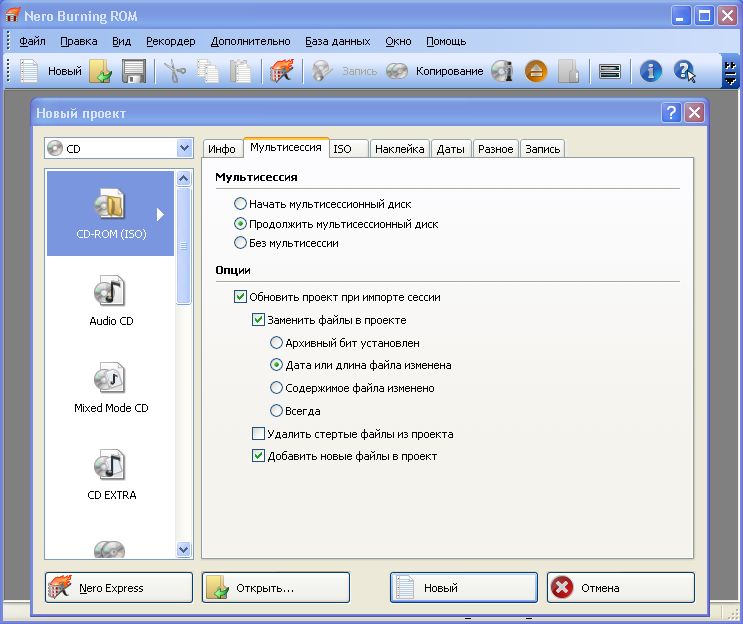This screenshot has height=624, width=743.
Task: Click the grayed cover designer toolbar icon
Action: click(x=569, y=72)
